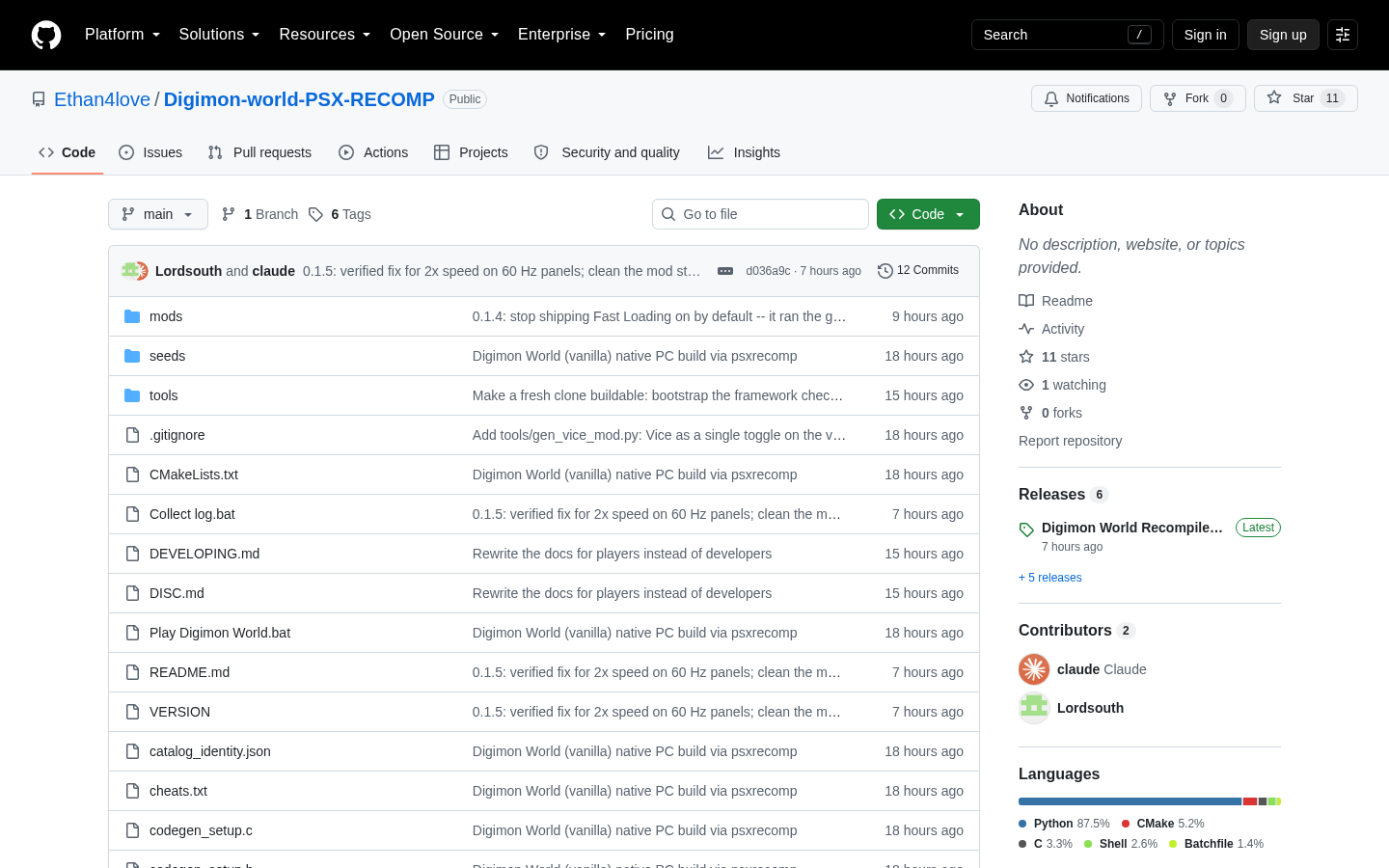Open the catalog_identity.json file
The height and width of the screenshot is (868, 1389).
point(210,751)
